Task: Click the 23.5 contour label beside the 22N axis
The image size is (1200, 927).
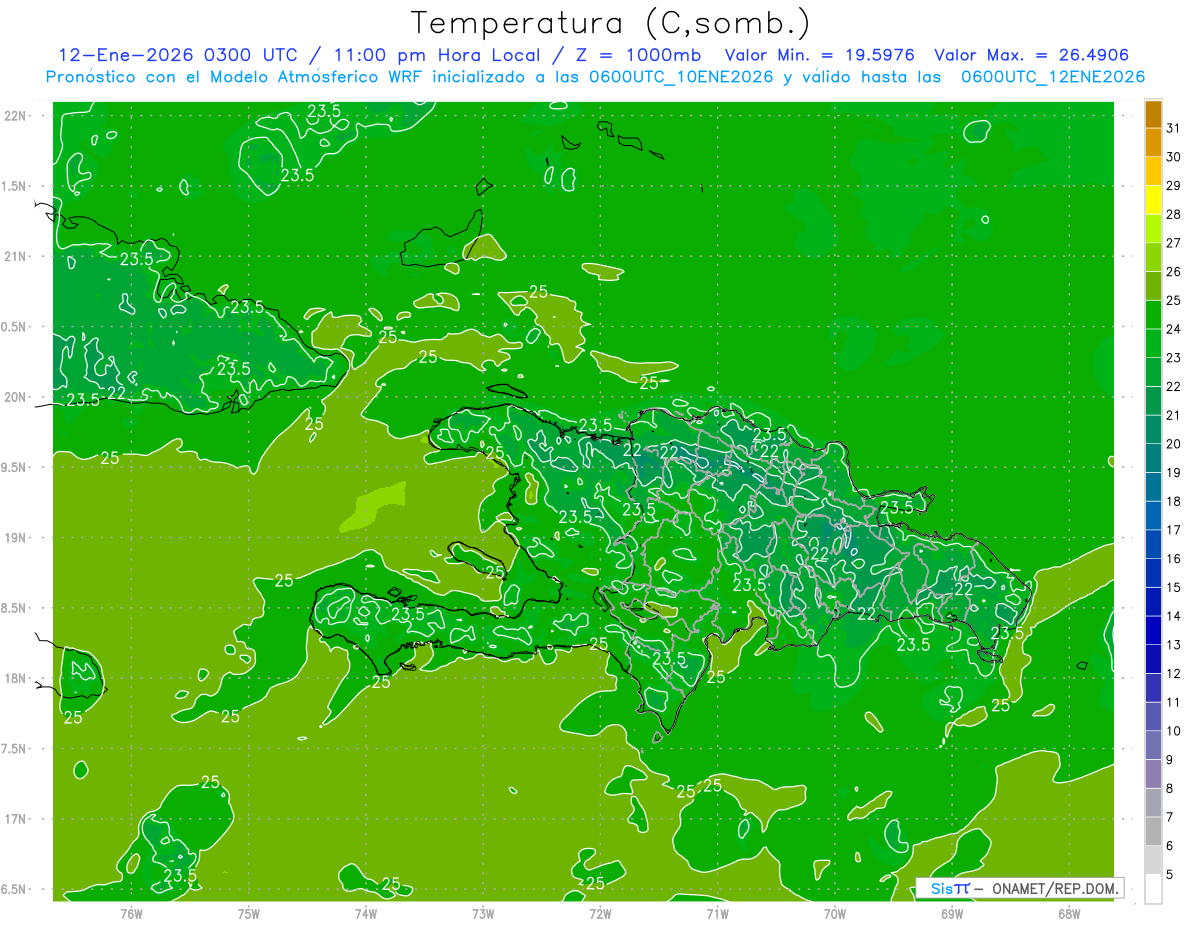Action: coord(325,111)
